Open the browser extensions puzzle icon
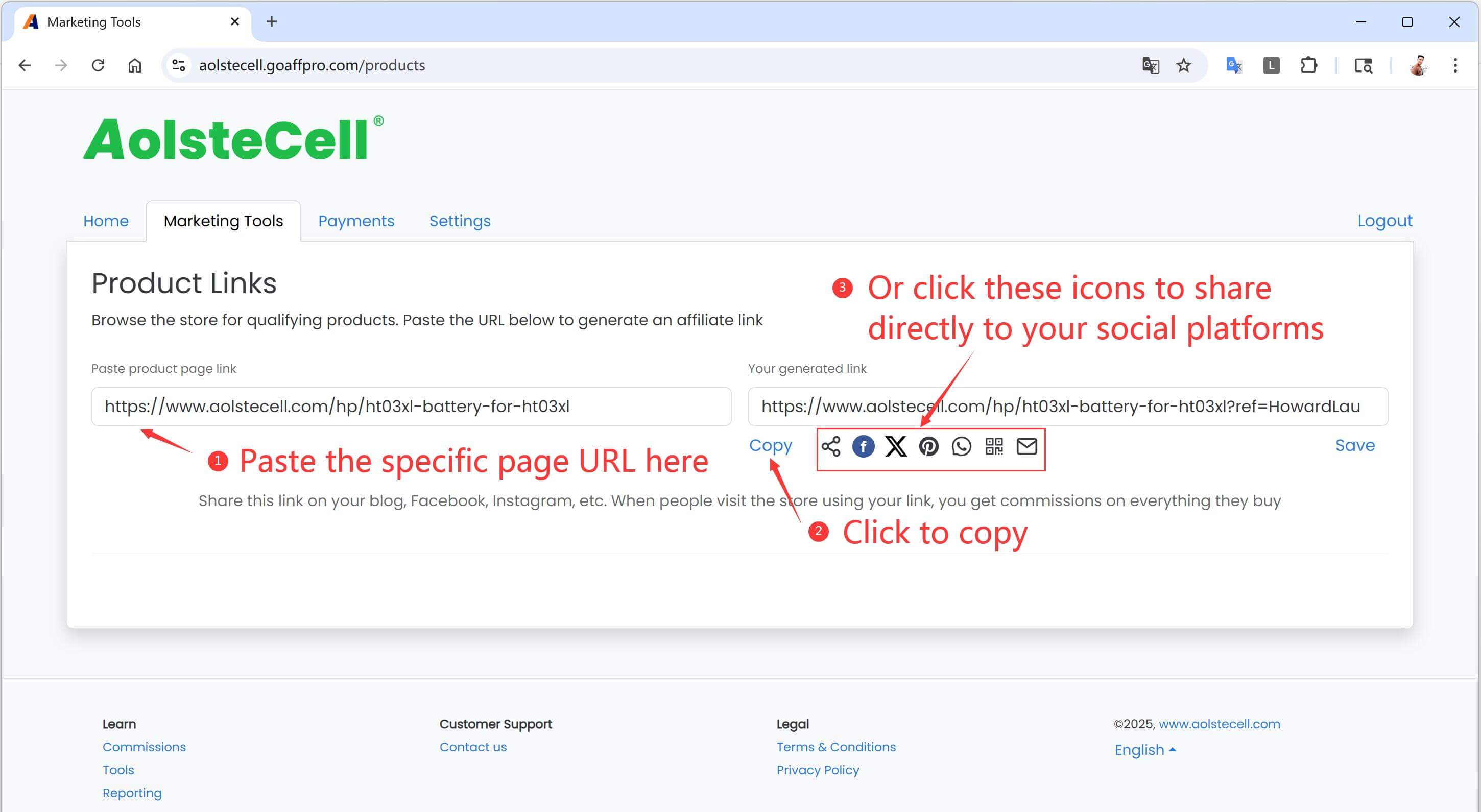This screenshot has height=812, width=1481. click(1308, 65)
